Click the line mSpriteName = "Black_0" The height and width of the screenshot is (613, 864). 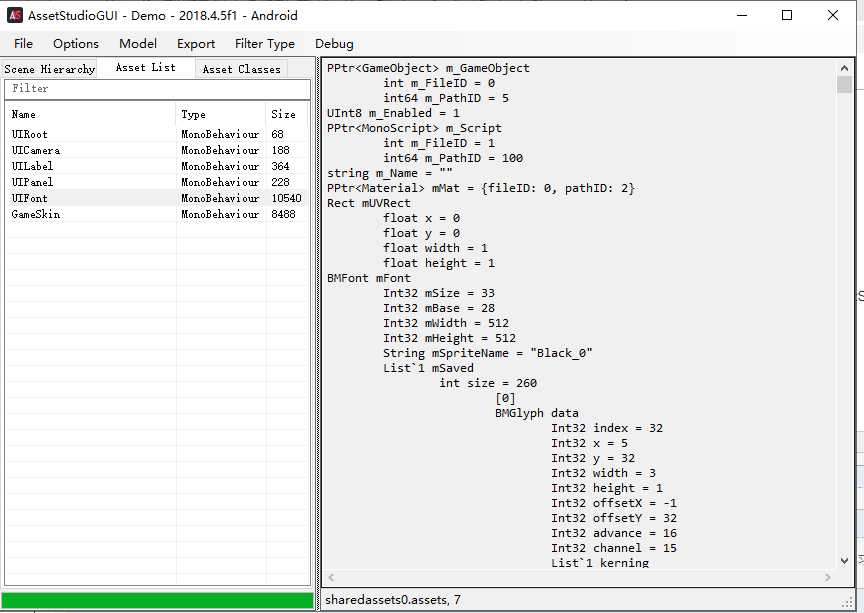click(x=488, y=353)
